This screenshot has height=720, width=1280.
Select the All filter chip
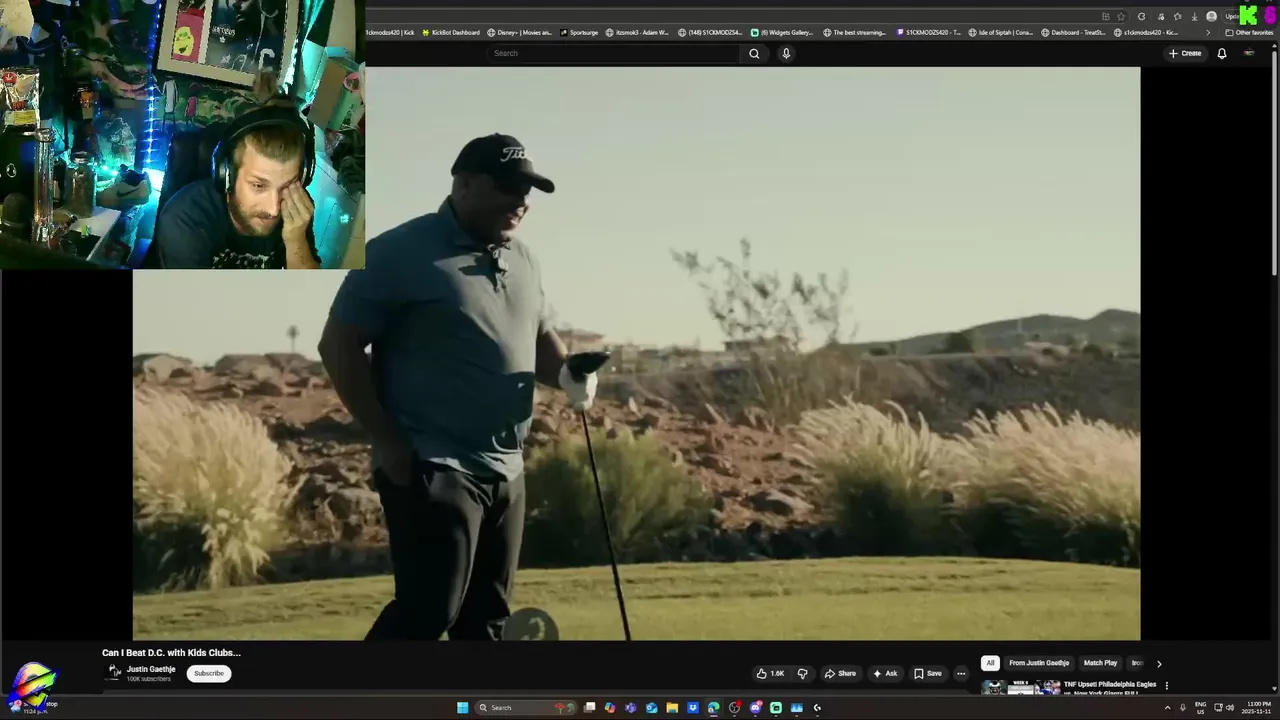[990, 663]
